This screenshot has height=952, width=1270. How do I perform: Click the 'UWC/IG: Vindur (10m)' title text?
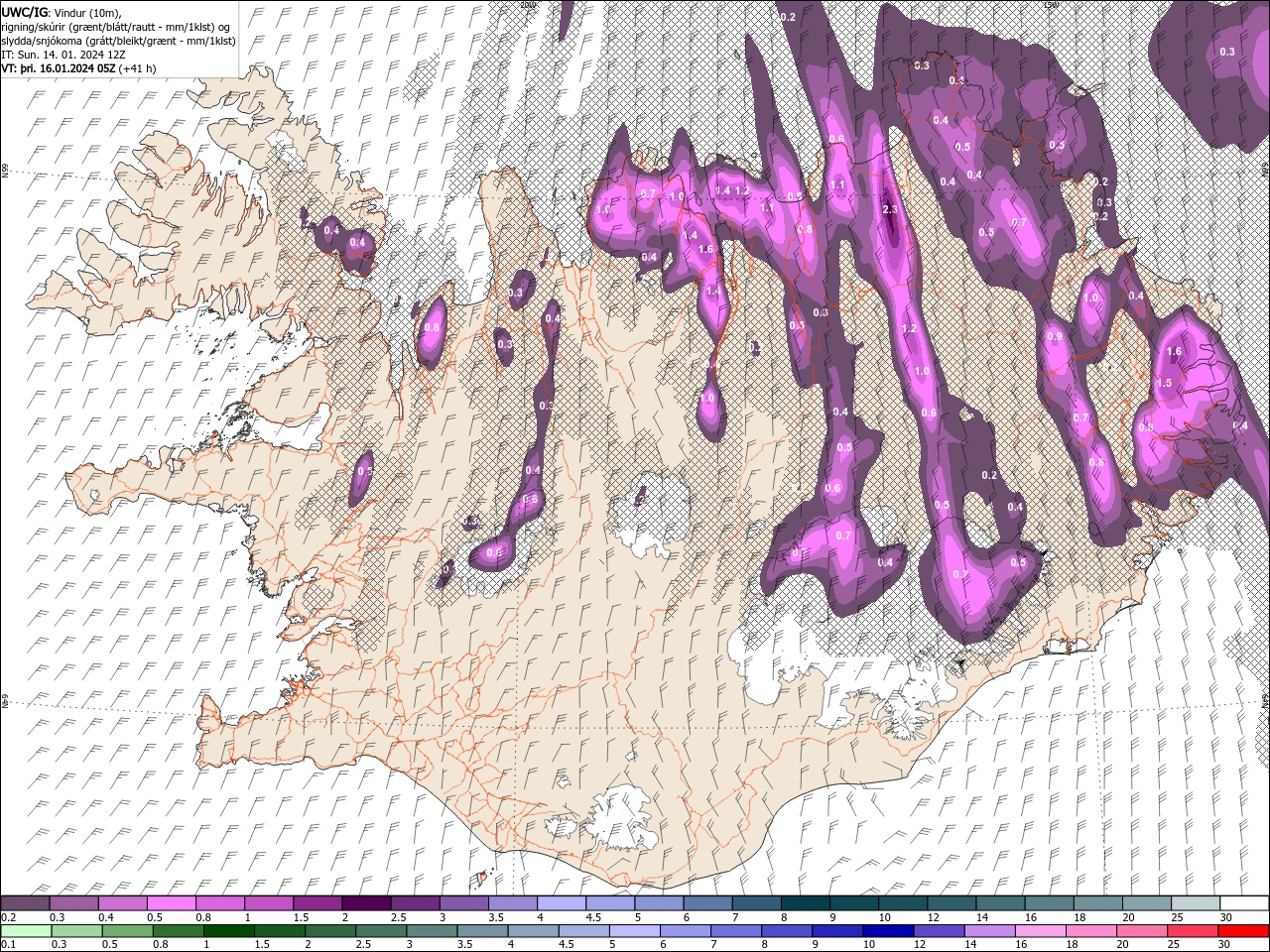pos(61,12)
